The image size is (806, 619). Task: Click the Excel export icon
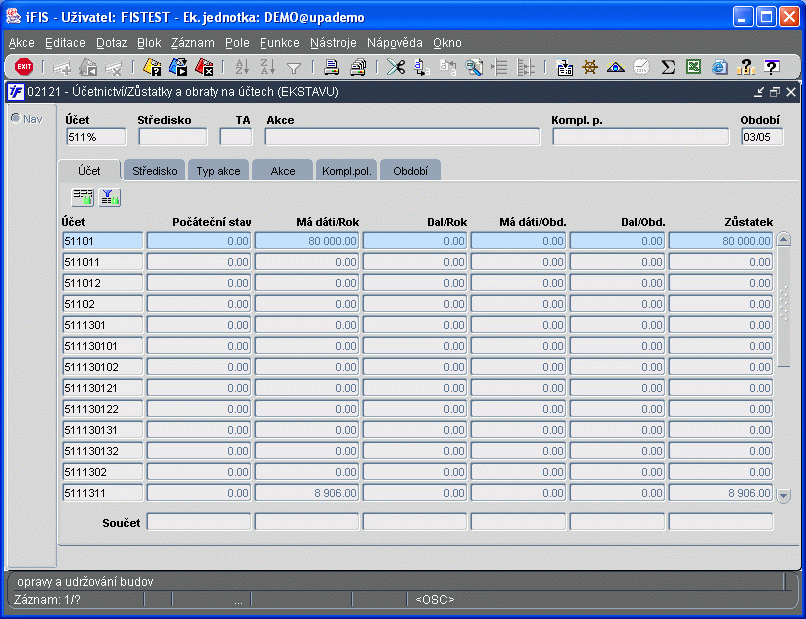pyautogui.click(x=693, y=67)
